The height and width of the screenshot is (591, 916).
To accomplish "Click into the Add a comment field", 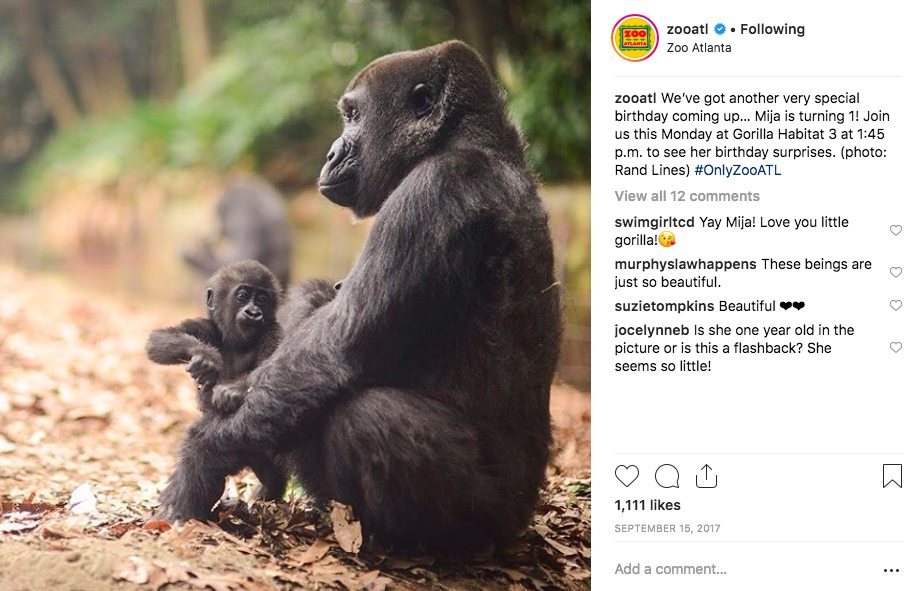I will [742, 569].
